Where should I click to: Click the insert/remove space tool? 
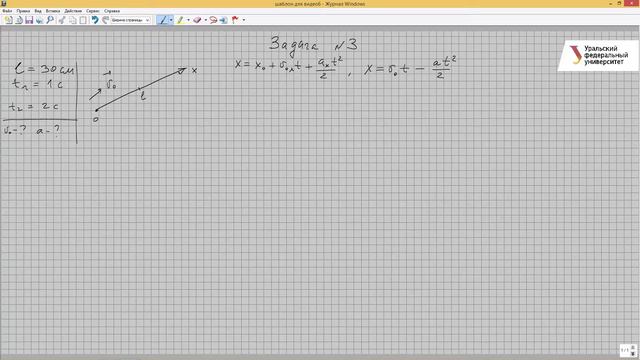tap(223, 20)
